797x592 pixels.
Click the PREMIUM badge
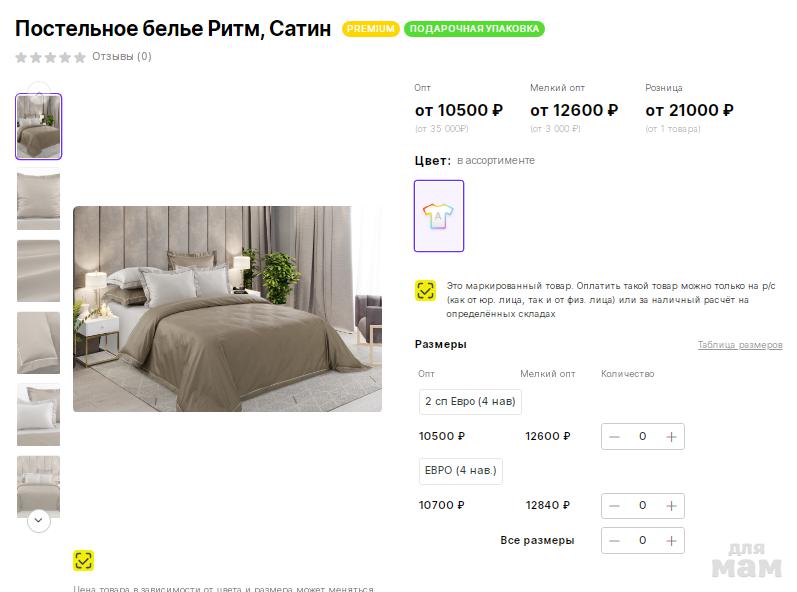pos(371,29)
